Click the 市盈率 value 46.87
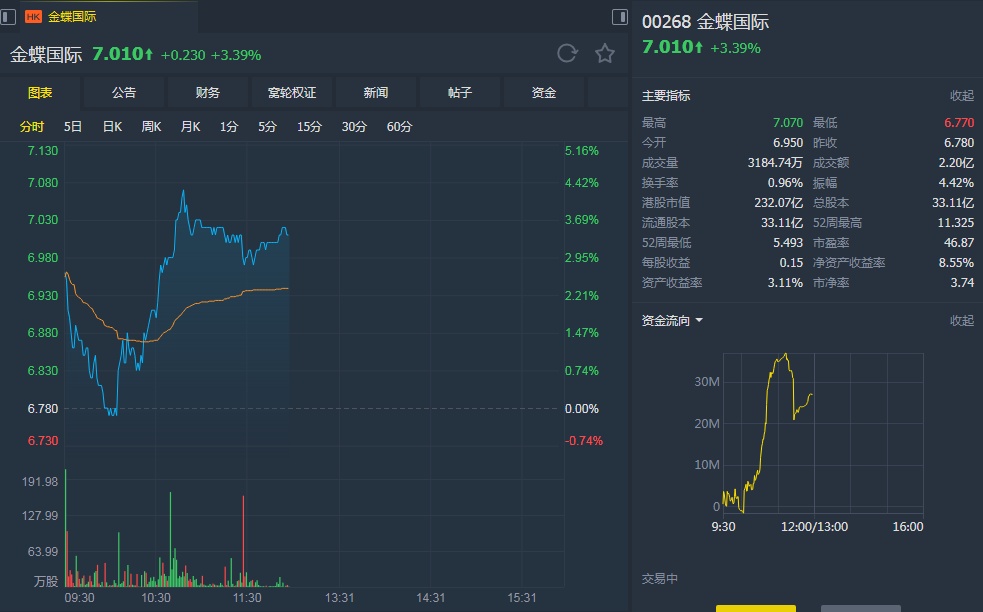The width and height of the screenshot is (983, 612). (x=959, y=243)
